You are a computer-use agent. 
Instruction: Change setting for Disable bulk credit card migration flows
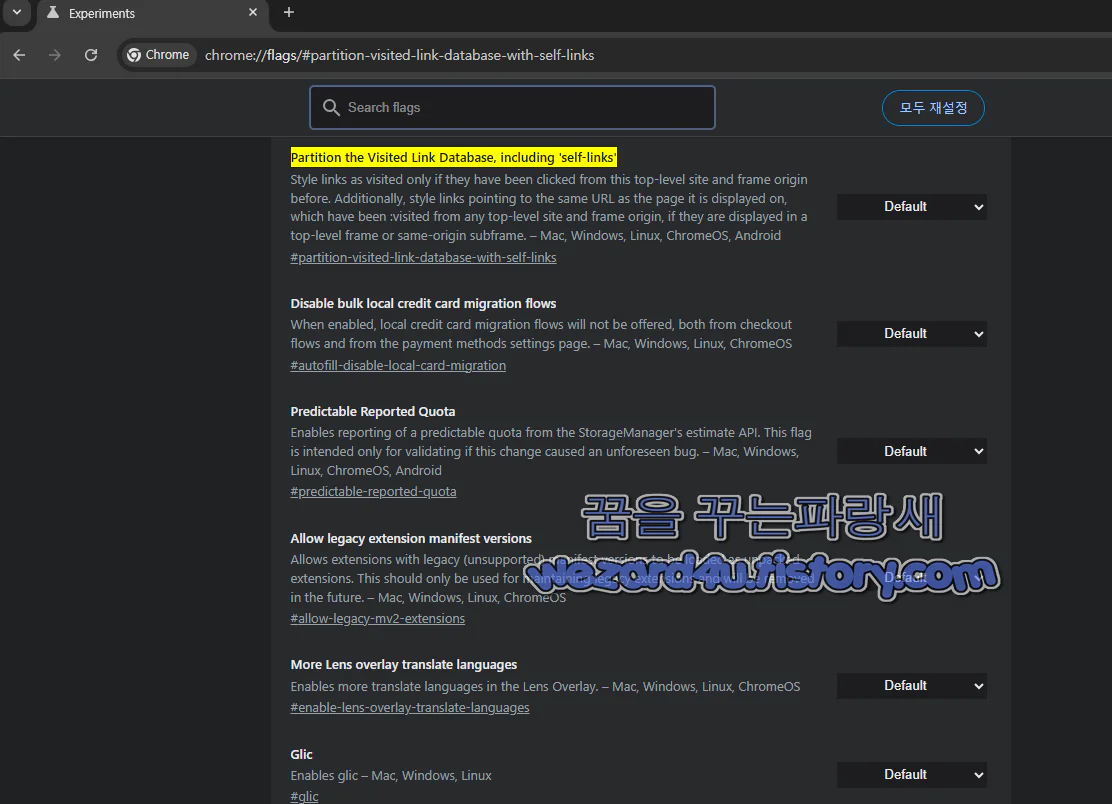click(x=911, y=333)
